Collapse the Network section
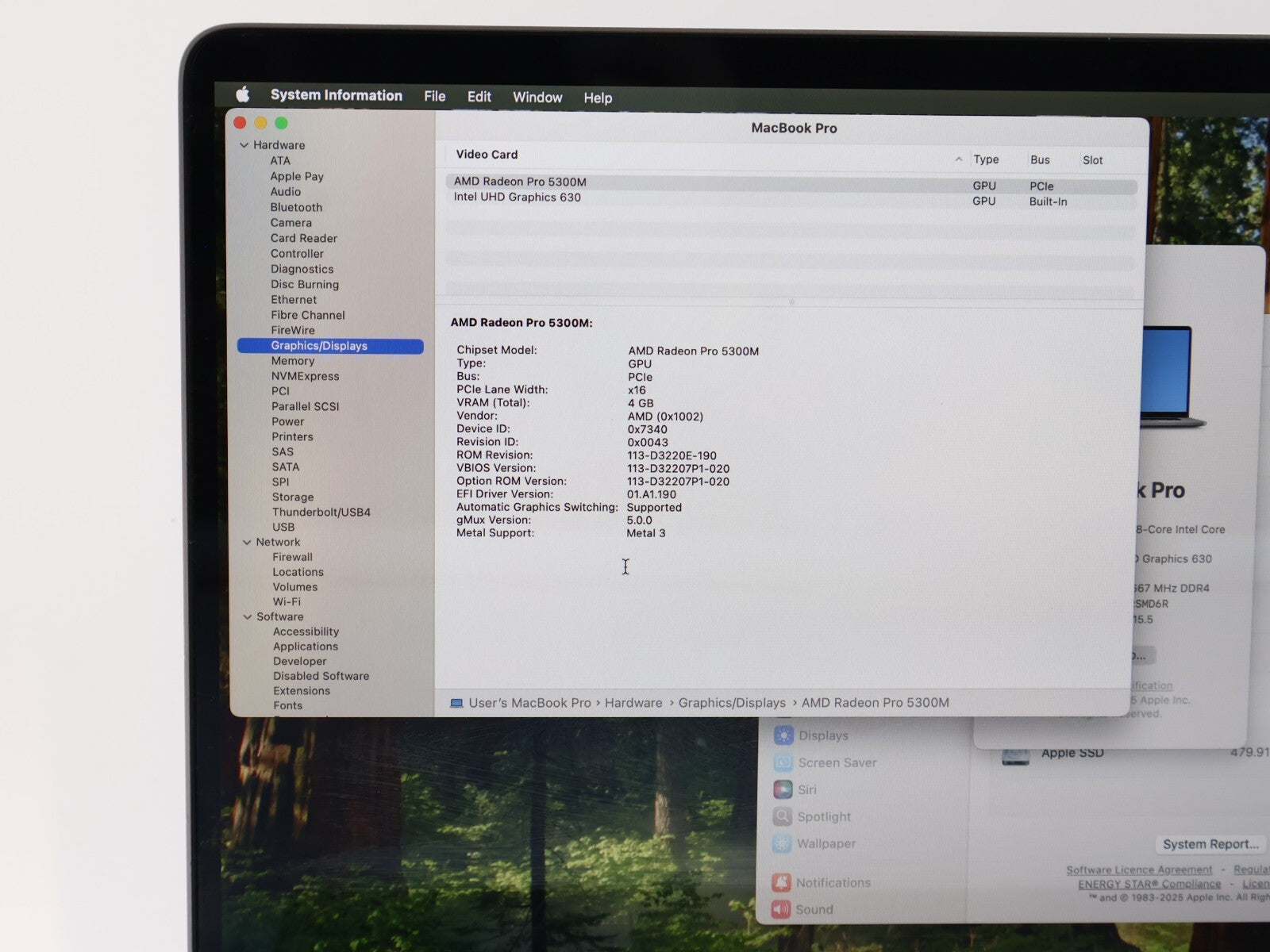 coord(247,543)
